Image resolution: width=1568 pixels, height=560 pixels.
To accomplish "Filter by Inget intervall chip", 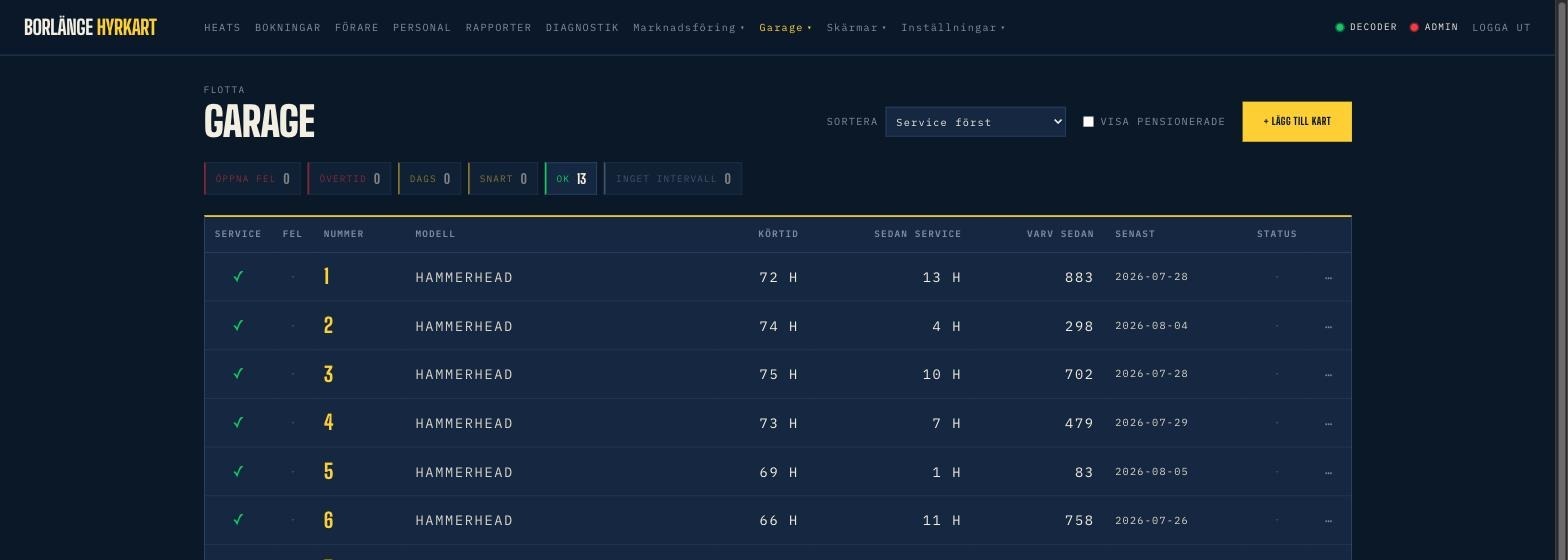I will coord(673,179).
